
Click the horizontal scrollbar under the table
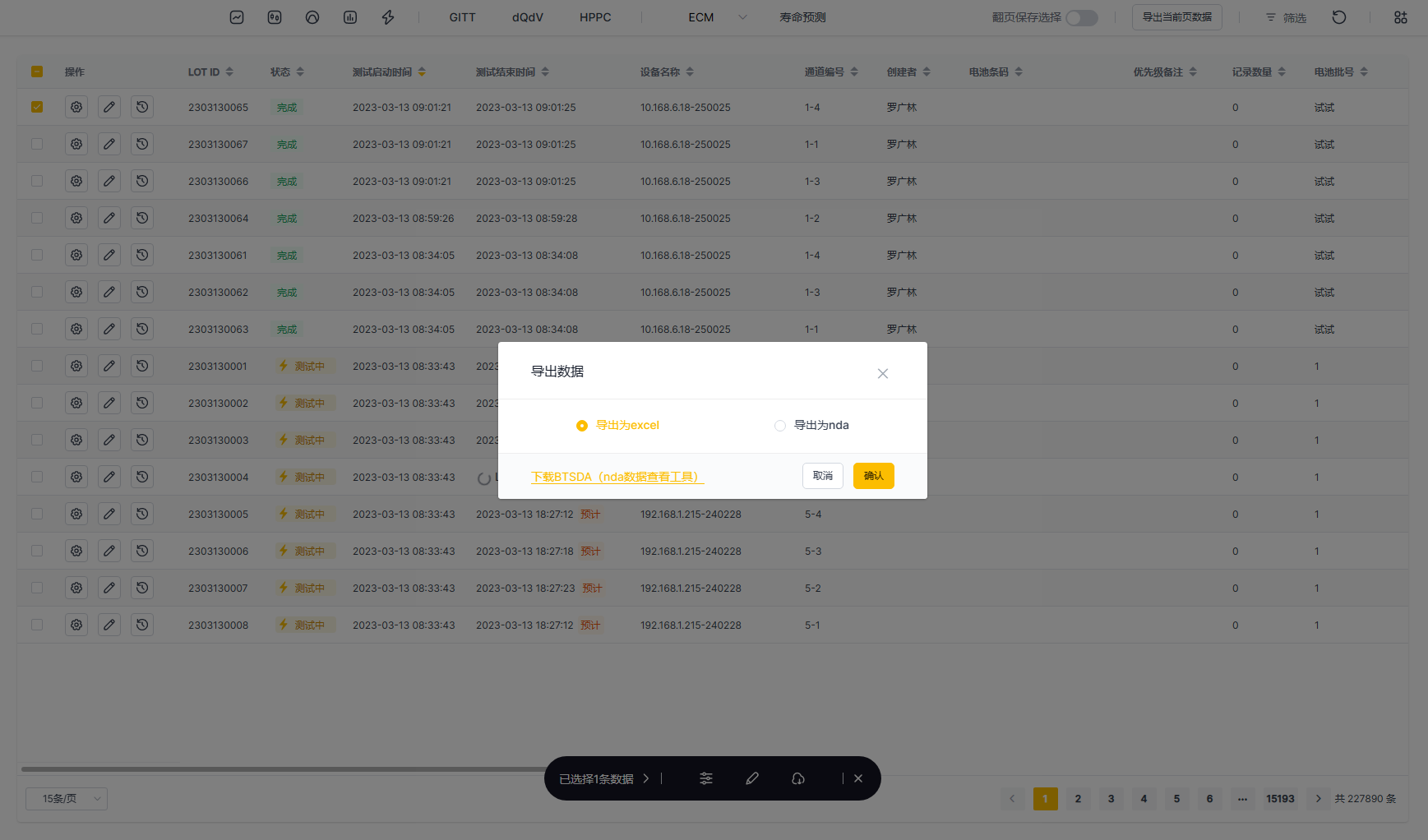point(284,769)
